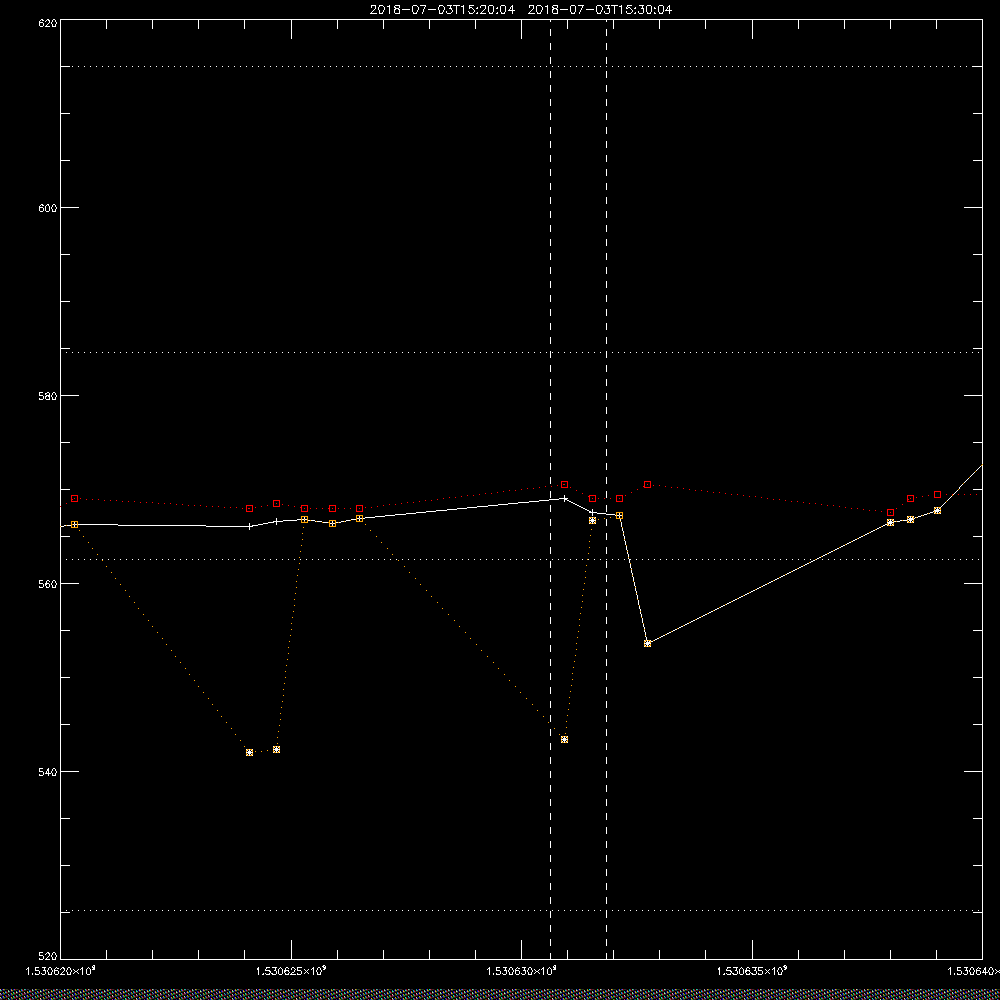Pick the red square just right of the second dashed line
The width and height of the screenshot is (1000, 1000).
619,498
